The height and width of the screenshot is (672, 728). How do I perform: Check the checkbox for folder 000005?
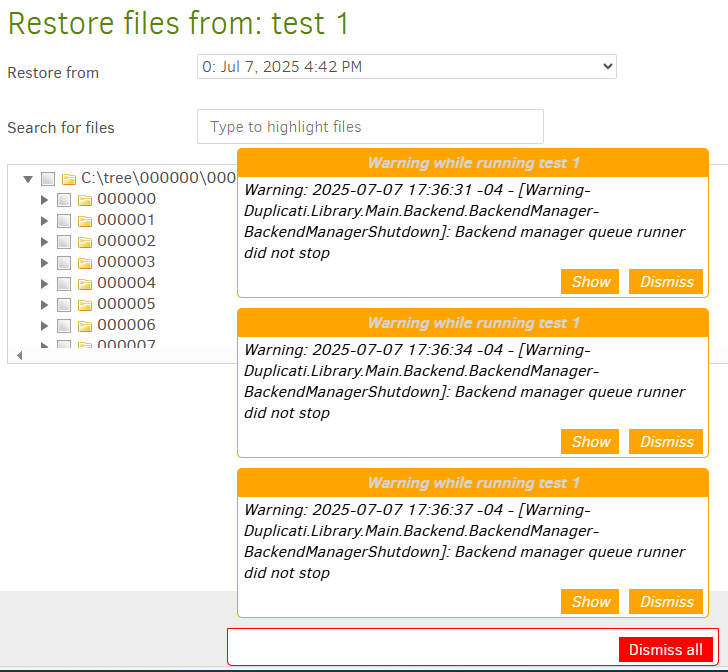[x=64, y=305]
